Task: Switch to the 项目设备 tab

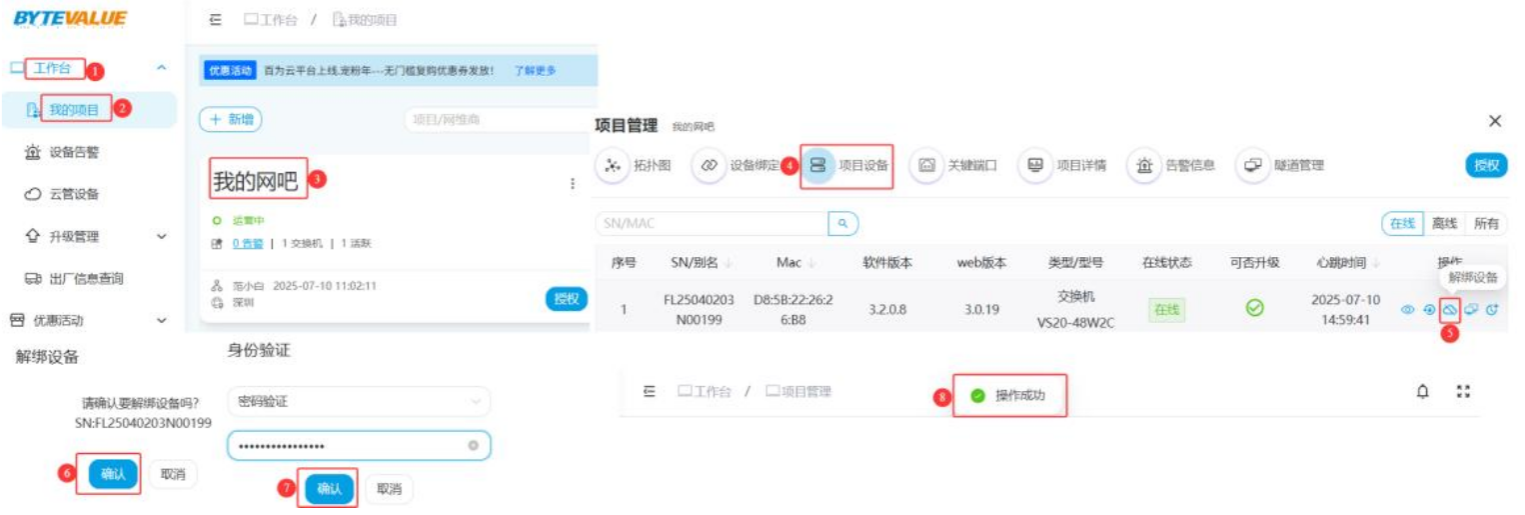Action: coord(848,166)
